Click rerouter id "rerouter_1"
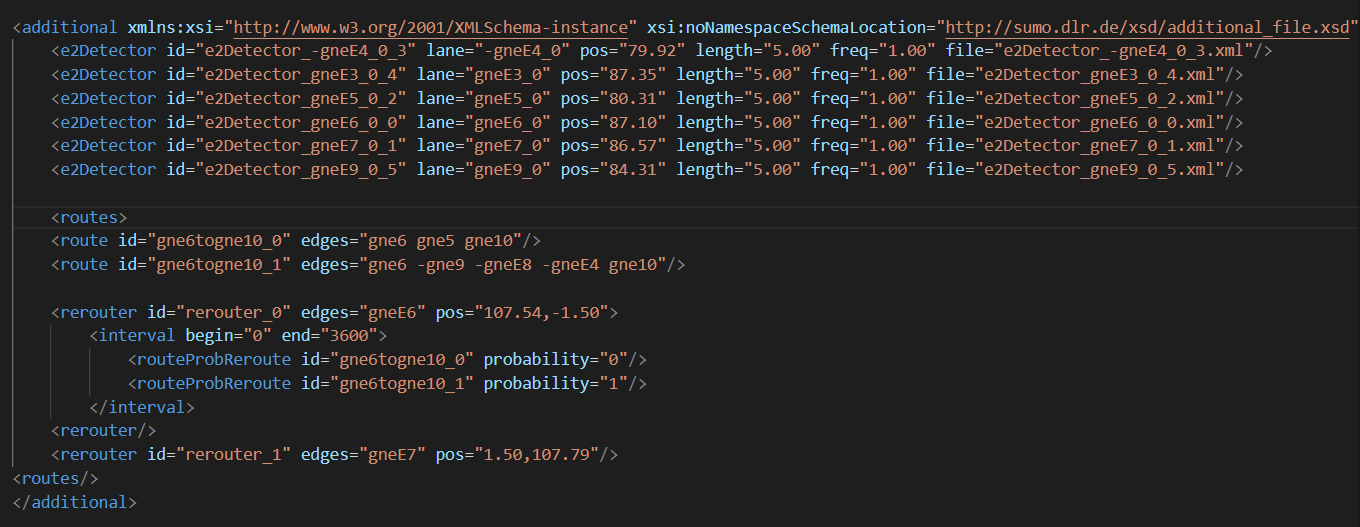This screenshot has width=1360, height=527. [x=234, y=455]
